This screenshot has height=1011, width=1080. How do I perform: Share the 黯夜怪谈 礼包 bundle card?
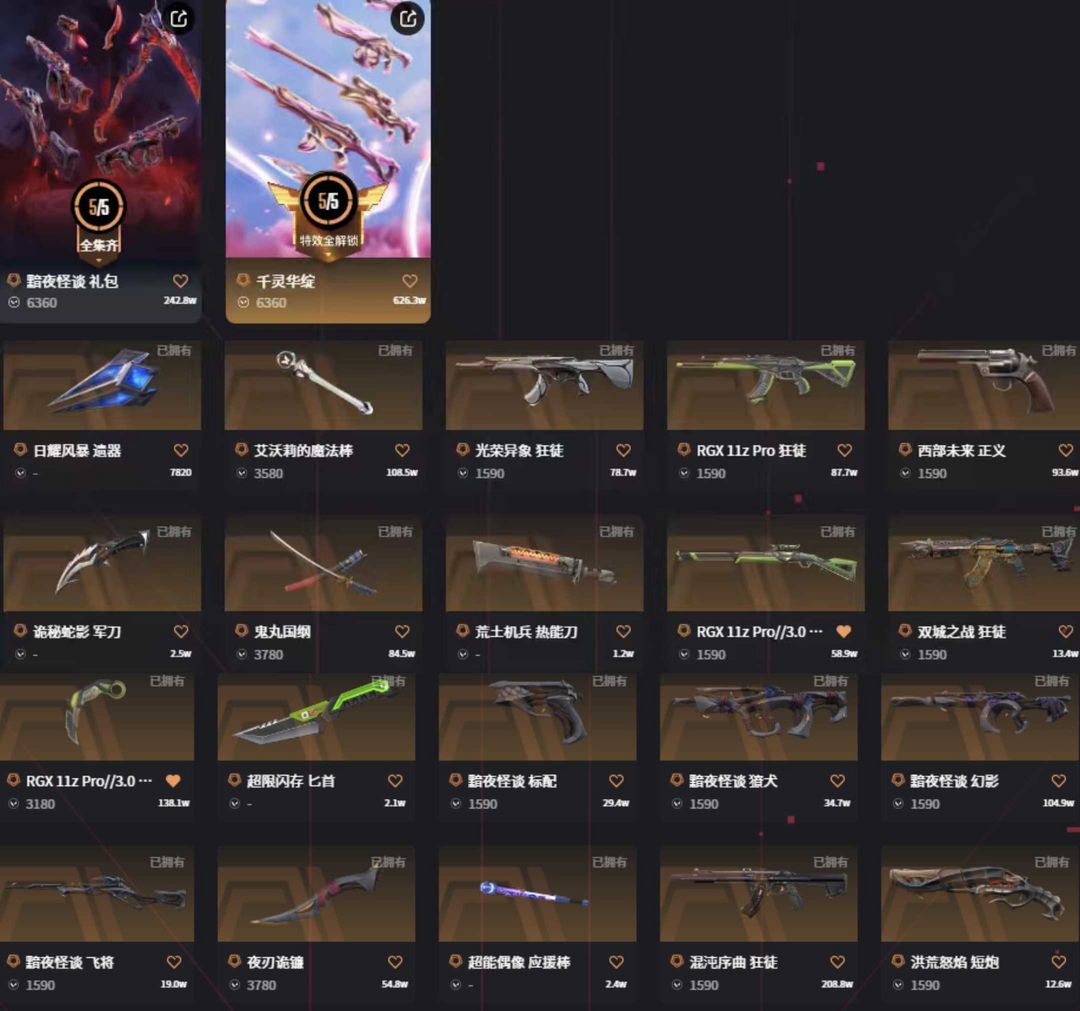tap(179, 19)
